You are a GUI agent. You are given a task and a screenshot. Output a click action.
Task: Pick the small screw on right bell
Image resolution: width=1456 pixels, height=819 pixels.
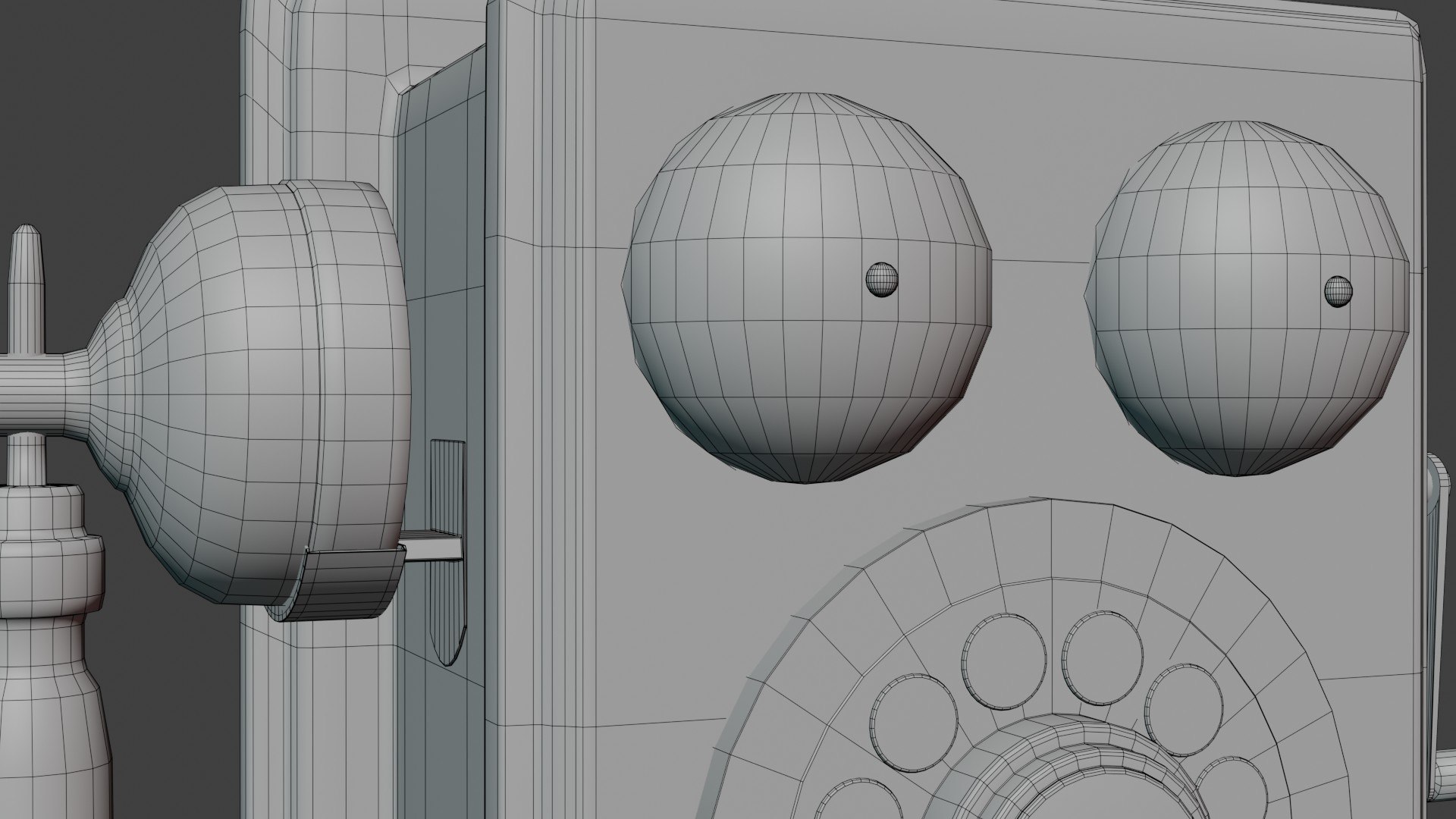(x=1338, y=291)
